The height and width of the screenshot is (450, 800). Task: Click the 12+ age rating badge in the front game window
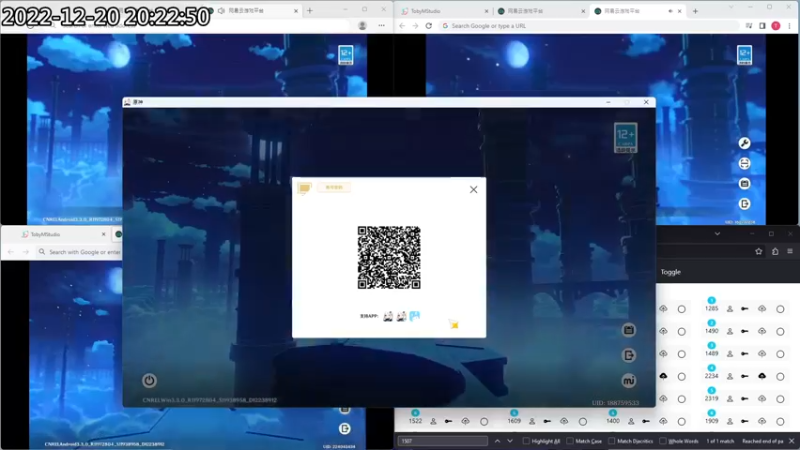click(x=626, y=138)
